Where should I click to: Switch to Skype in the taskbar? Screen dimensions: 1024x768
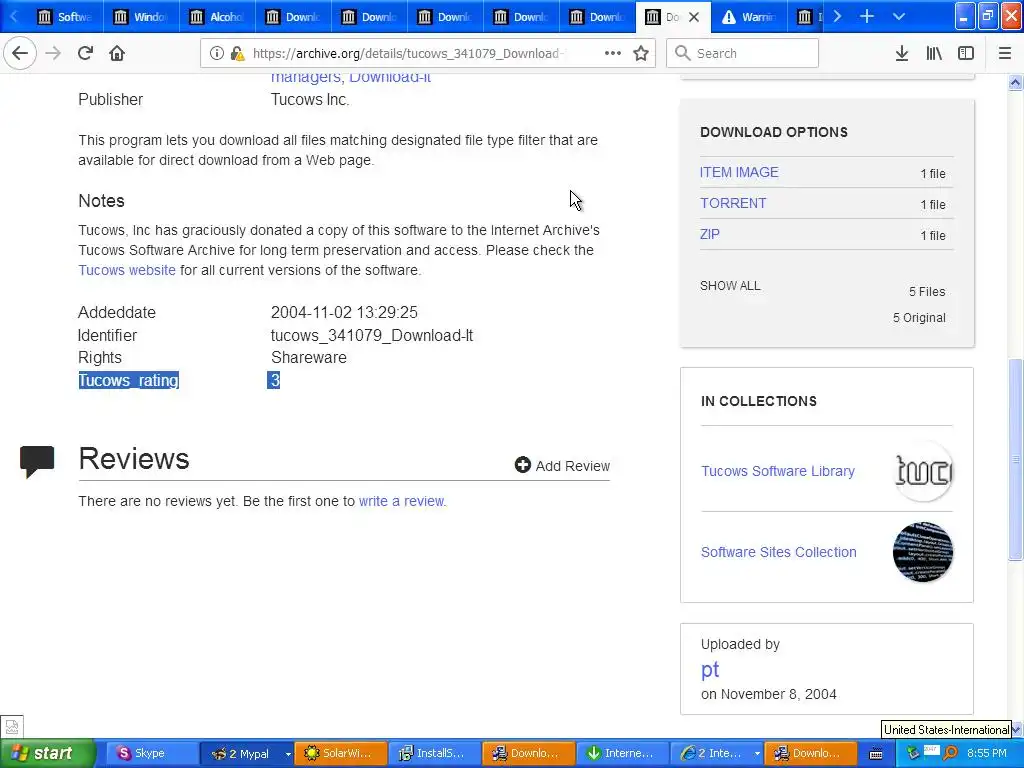click(151, 753)
